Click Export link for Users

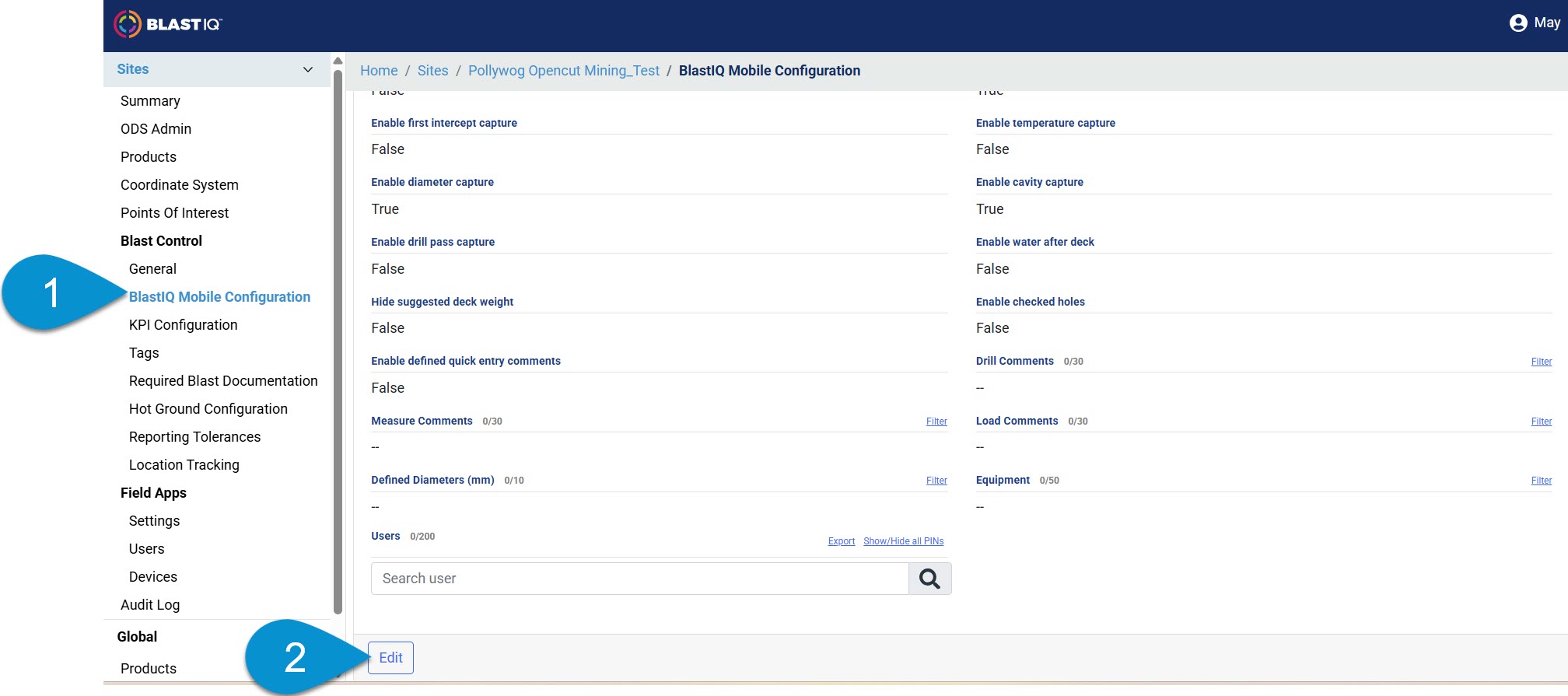(841, 541)
